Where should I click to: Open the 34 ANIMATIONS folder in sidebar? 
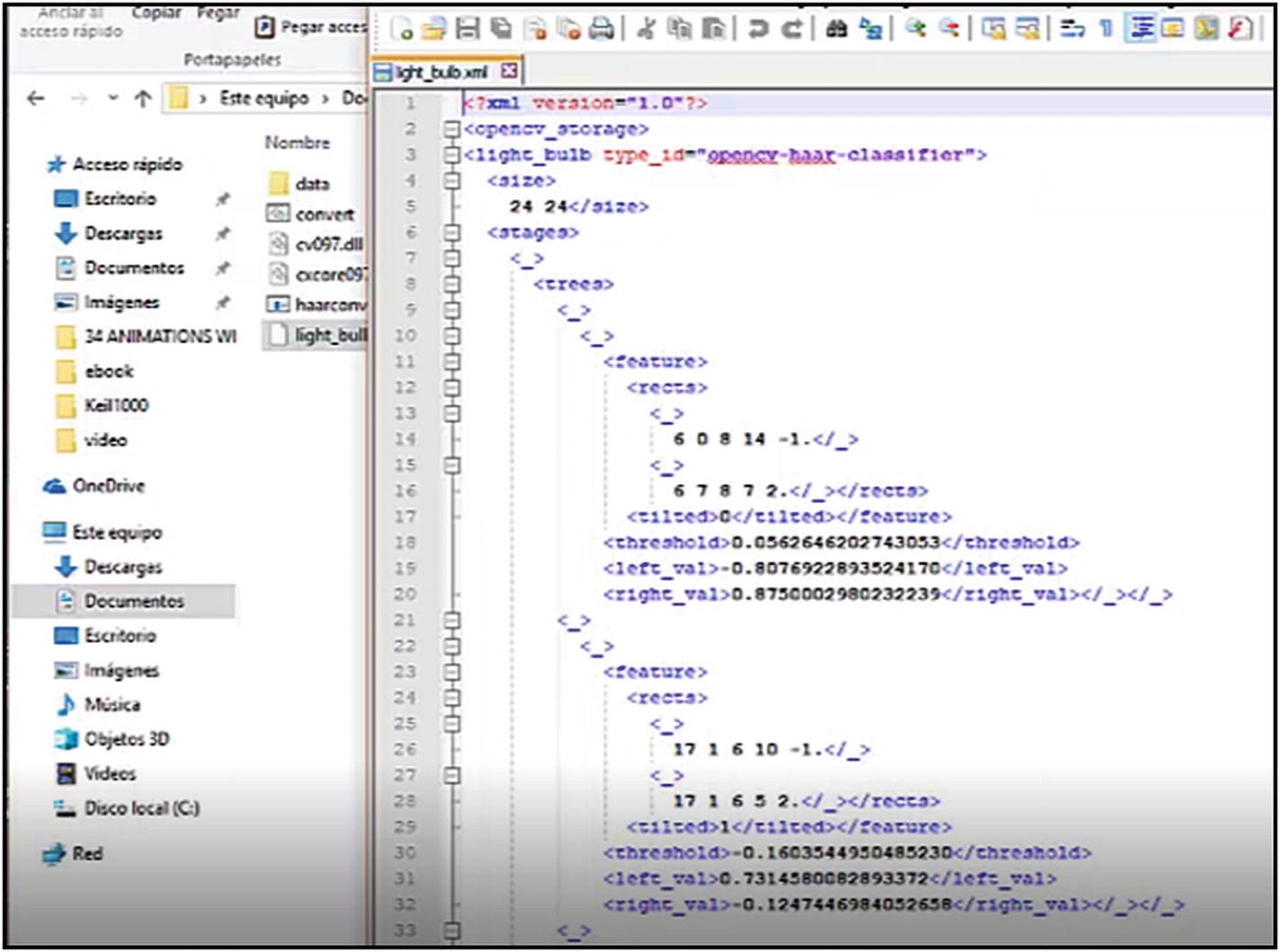(146, 337)
